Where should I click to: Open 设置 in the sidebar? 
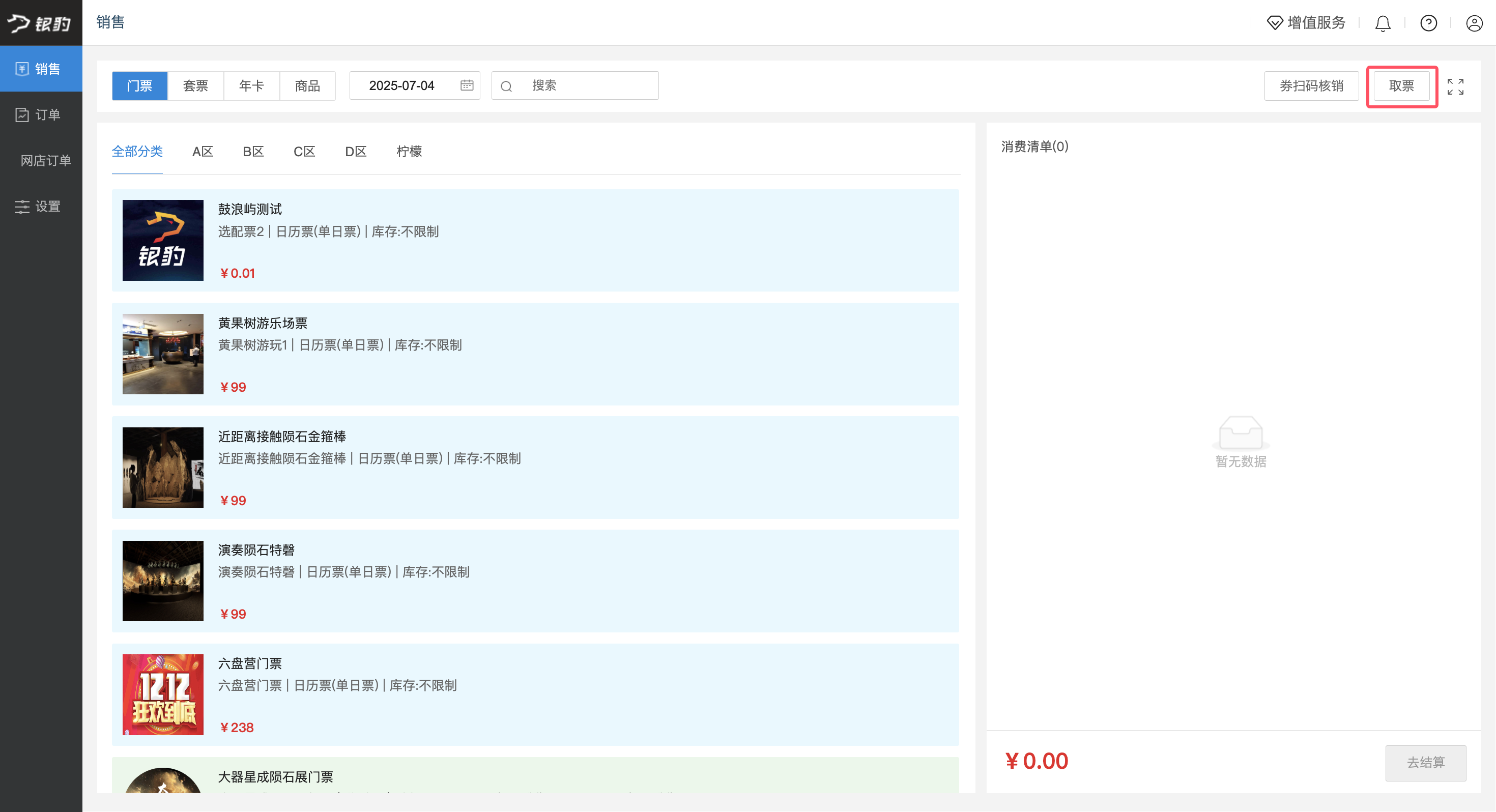point(41,206)
